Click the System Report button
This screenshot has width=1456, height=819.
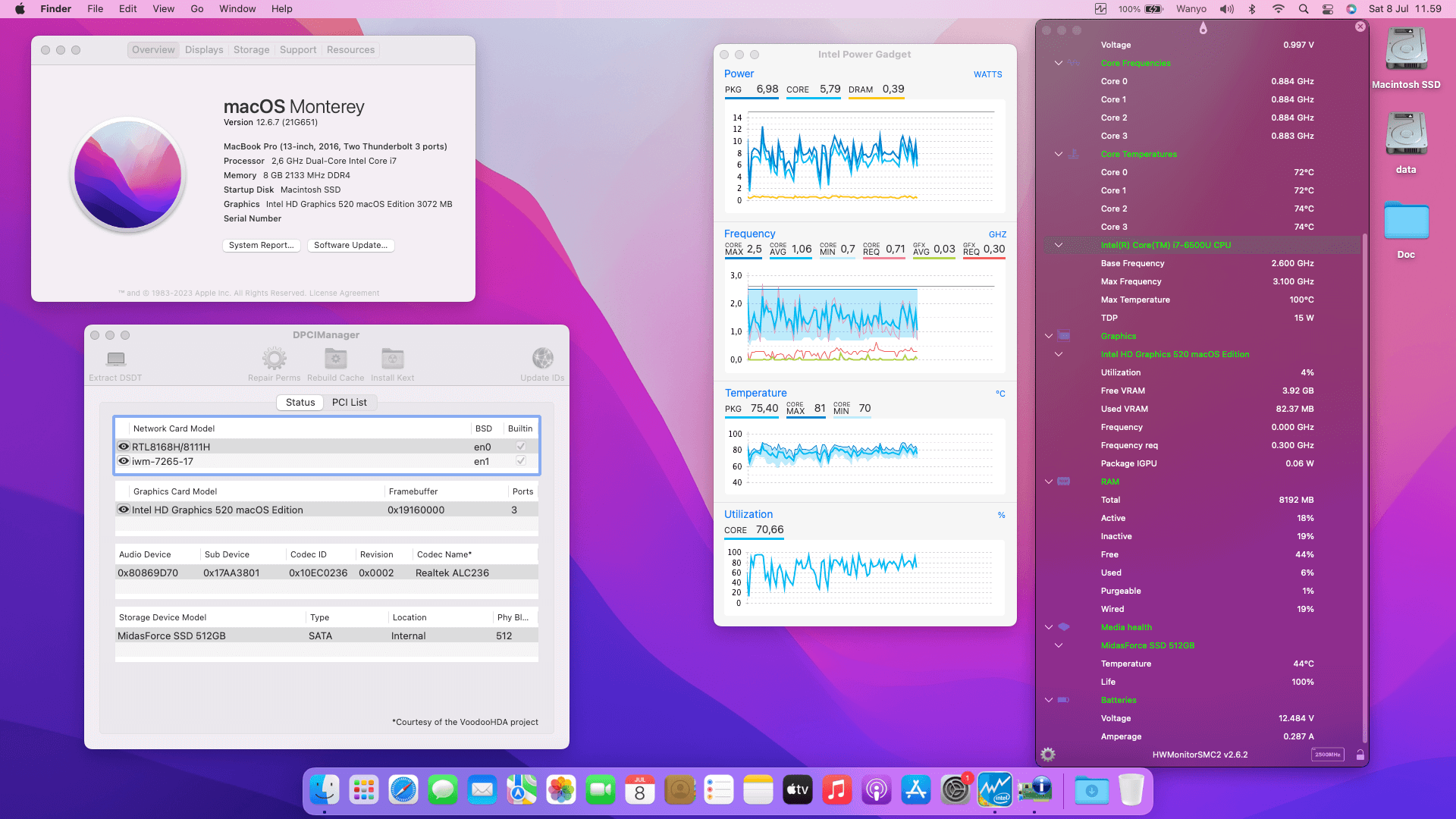click(x=261, y=245)
